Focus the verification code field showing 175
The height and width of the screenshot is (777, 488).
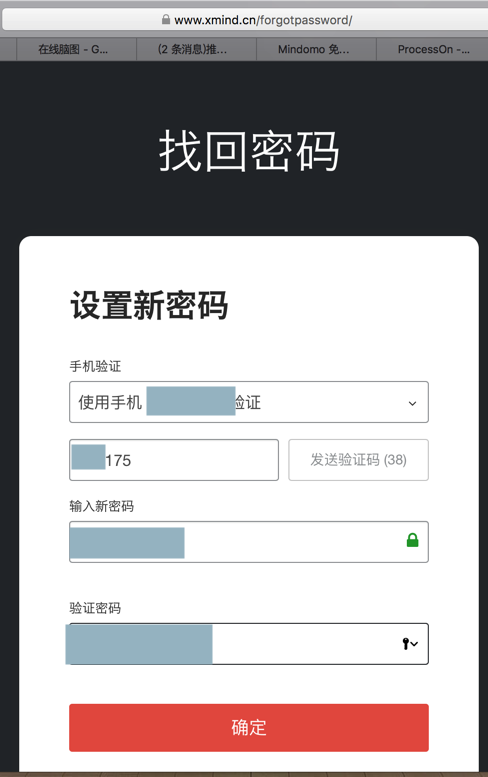pos(174,460)
